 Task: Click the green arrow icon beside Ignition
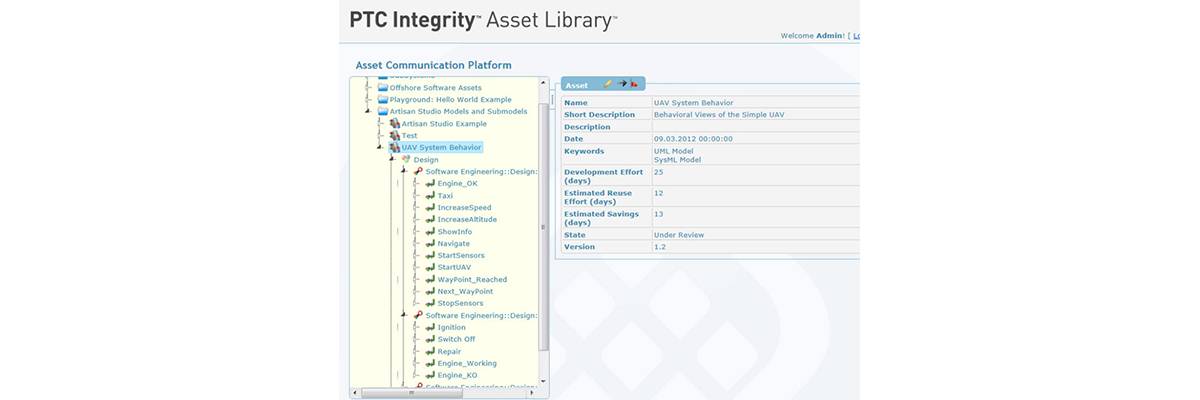point(430,328)
